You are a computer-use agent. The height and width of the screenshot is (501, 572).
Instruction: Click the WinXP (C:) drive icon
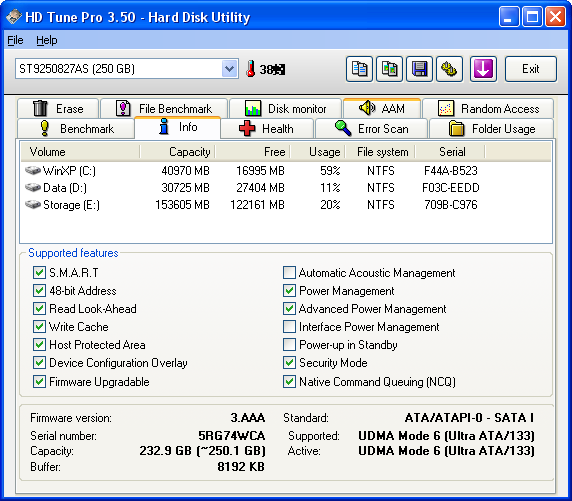point(32,170)
